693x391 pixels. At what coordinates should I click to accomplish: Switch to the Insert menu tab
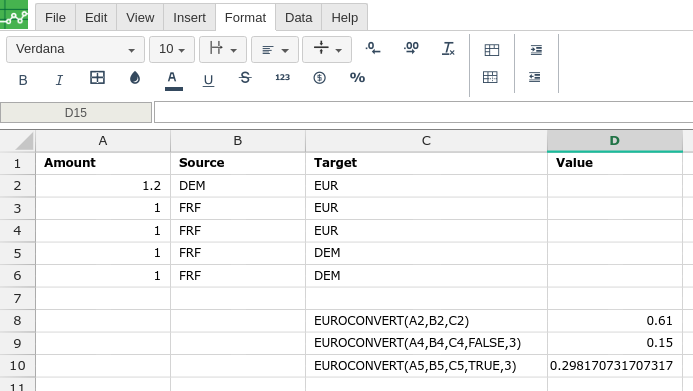tap(189, 18)
